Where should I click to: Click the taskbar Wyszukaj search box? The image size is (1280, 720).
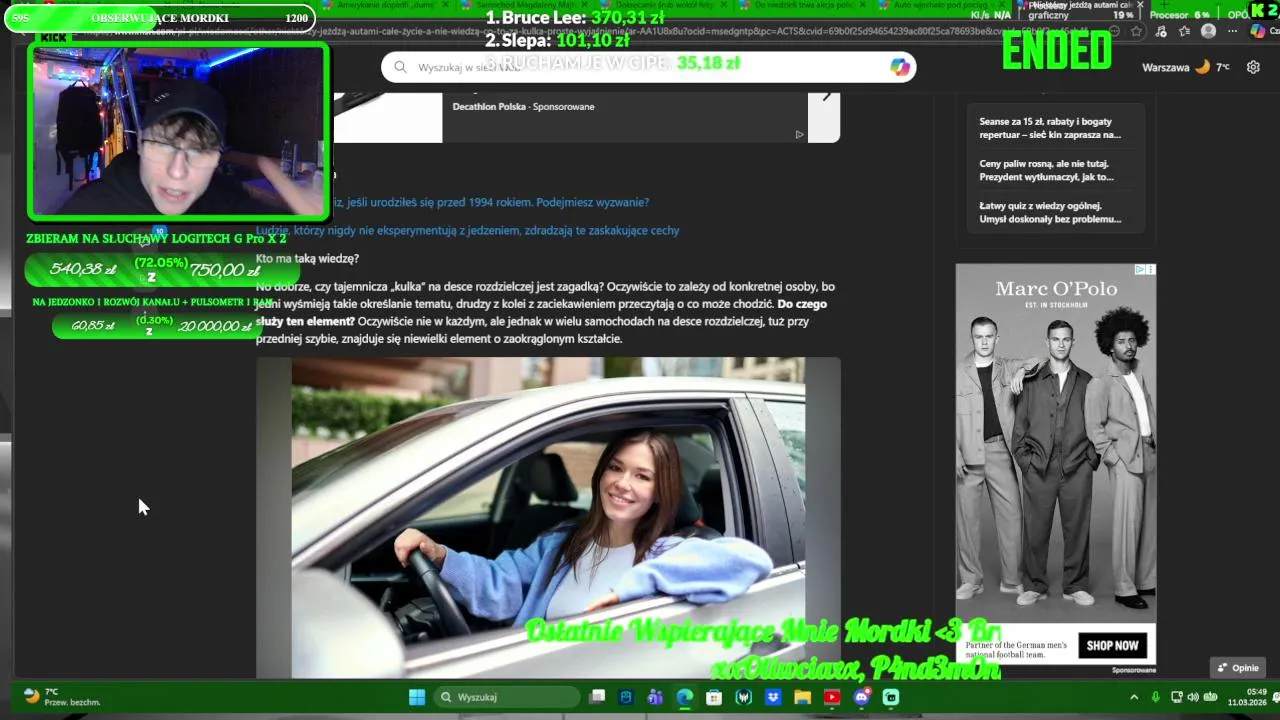pyautogui.click(x=509, y=697)
